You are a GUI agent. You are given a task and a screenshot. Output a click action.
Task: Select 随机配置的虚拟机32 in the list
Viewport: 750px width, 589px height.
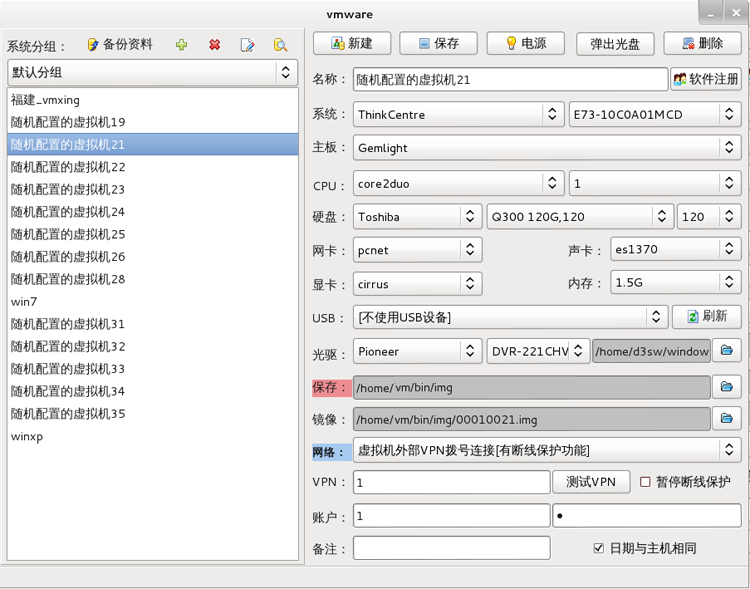[153, 346]
